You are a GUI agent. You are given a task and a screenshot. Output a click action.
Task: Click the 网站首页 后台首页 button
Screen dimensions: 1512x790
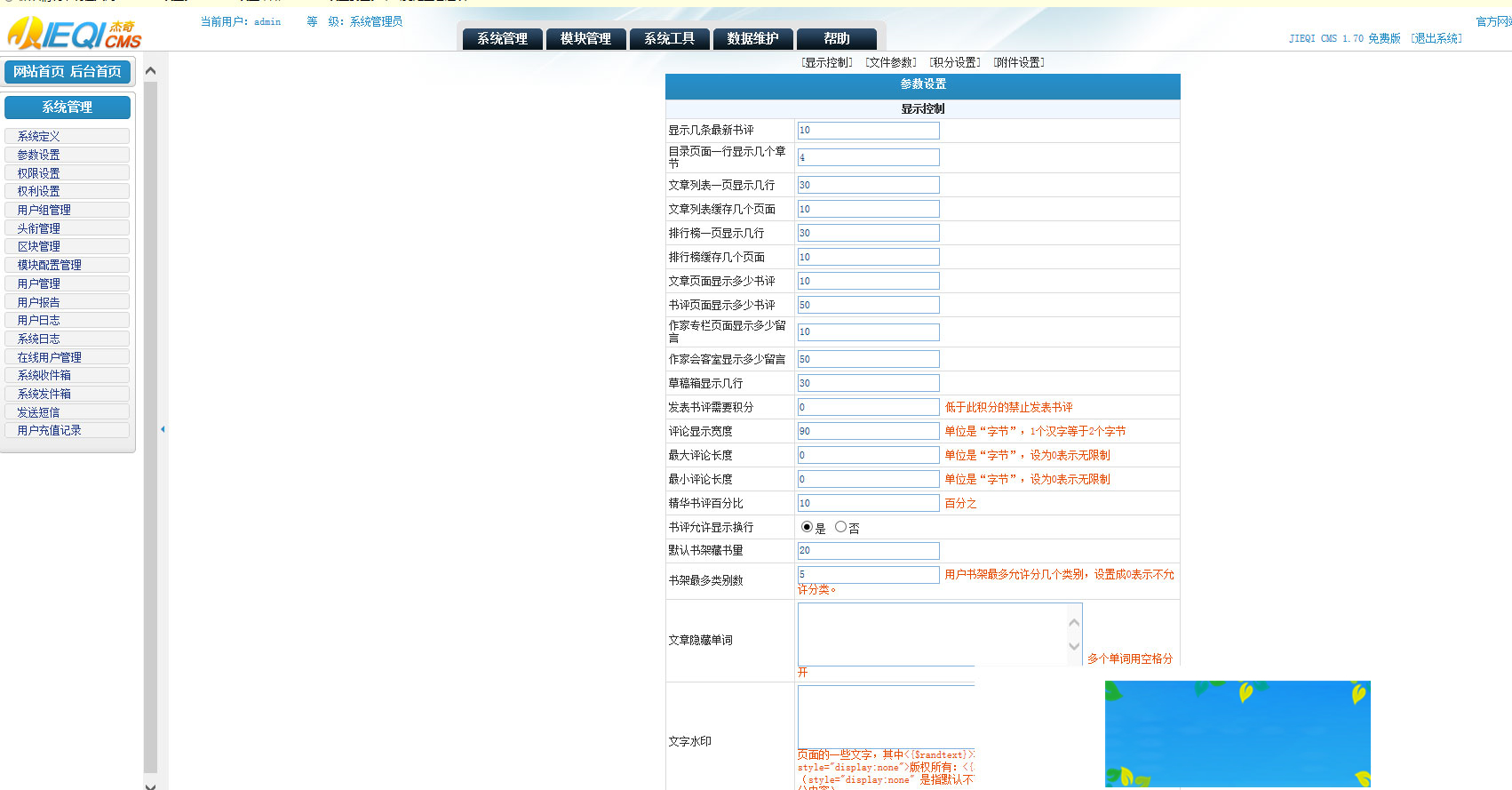[x=68, y=72]
